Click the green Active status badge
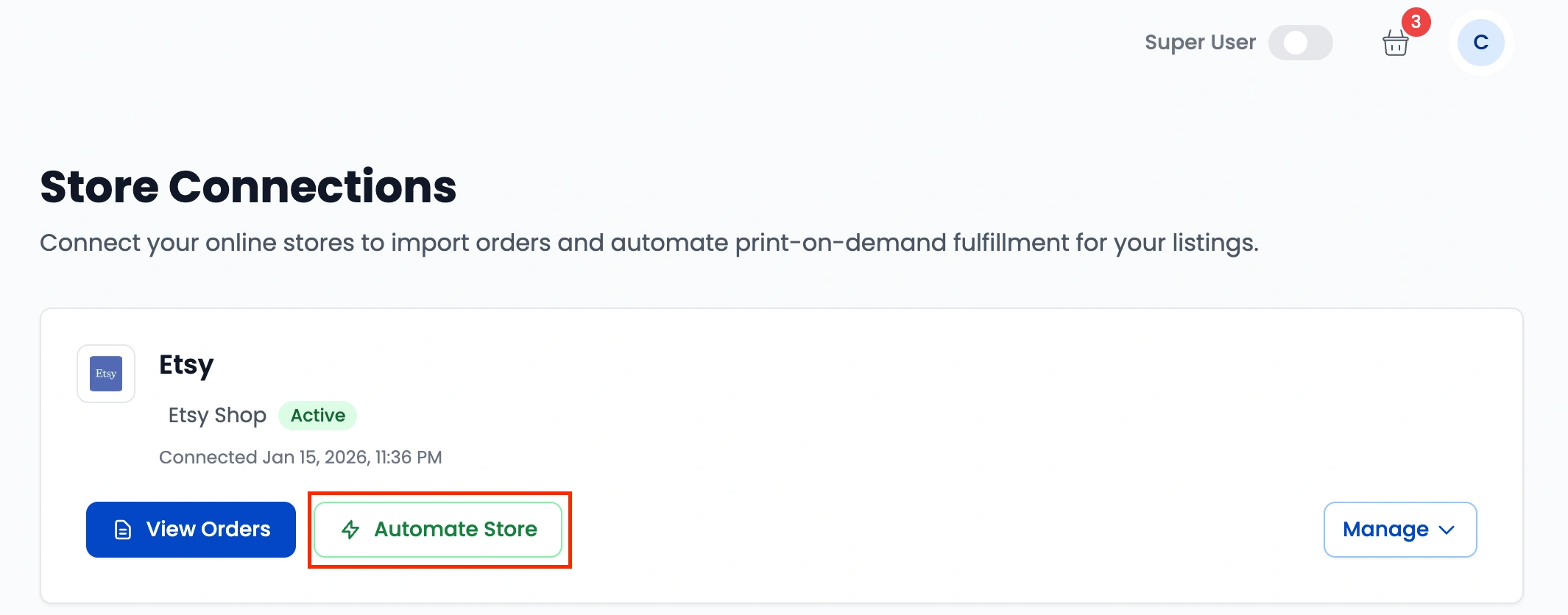Image resolution: width=1568 pixels, height=615 pixels. (317, 415)
